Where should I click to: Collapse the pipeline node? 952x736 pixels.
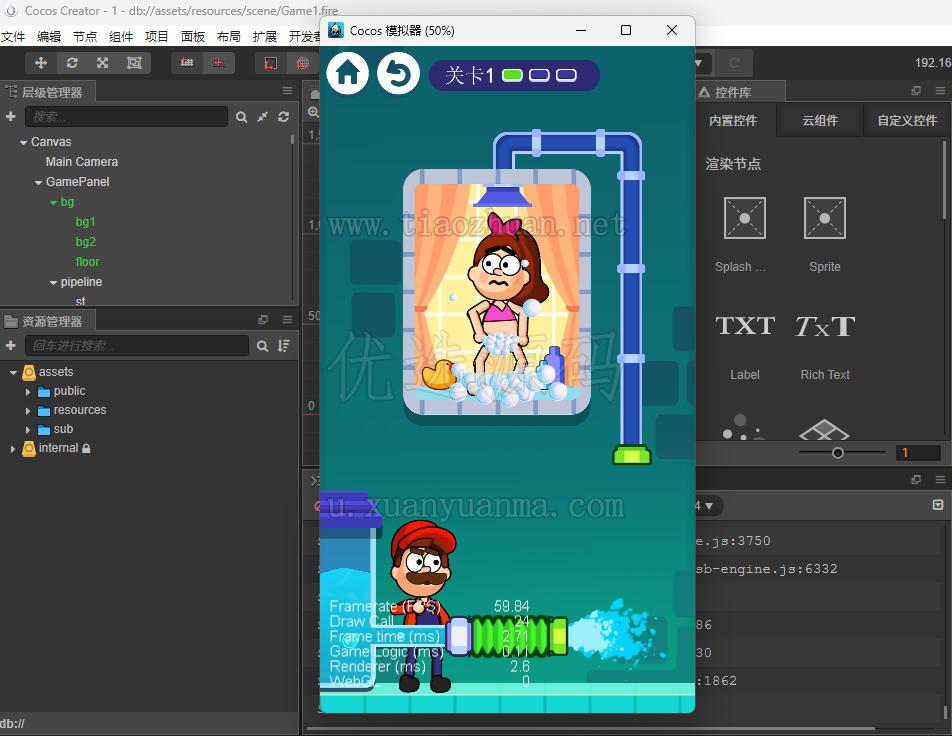(x=53, y=282)
